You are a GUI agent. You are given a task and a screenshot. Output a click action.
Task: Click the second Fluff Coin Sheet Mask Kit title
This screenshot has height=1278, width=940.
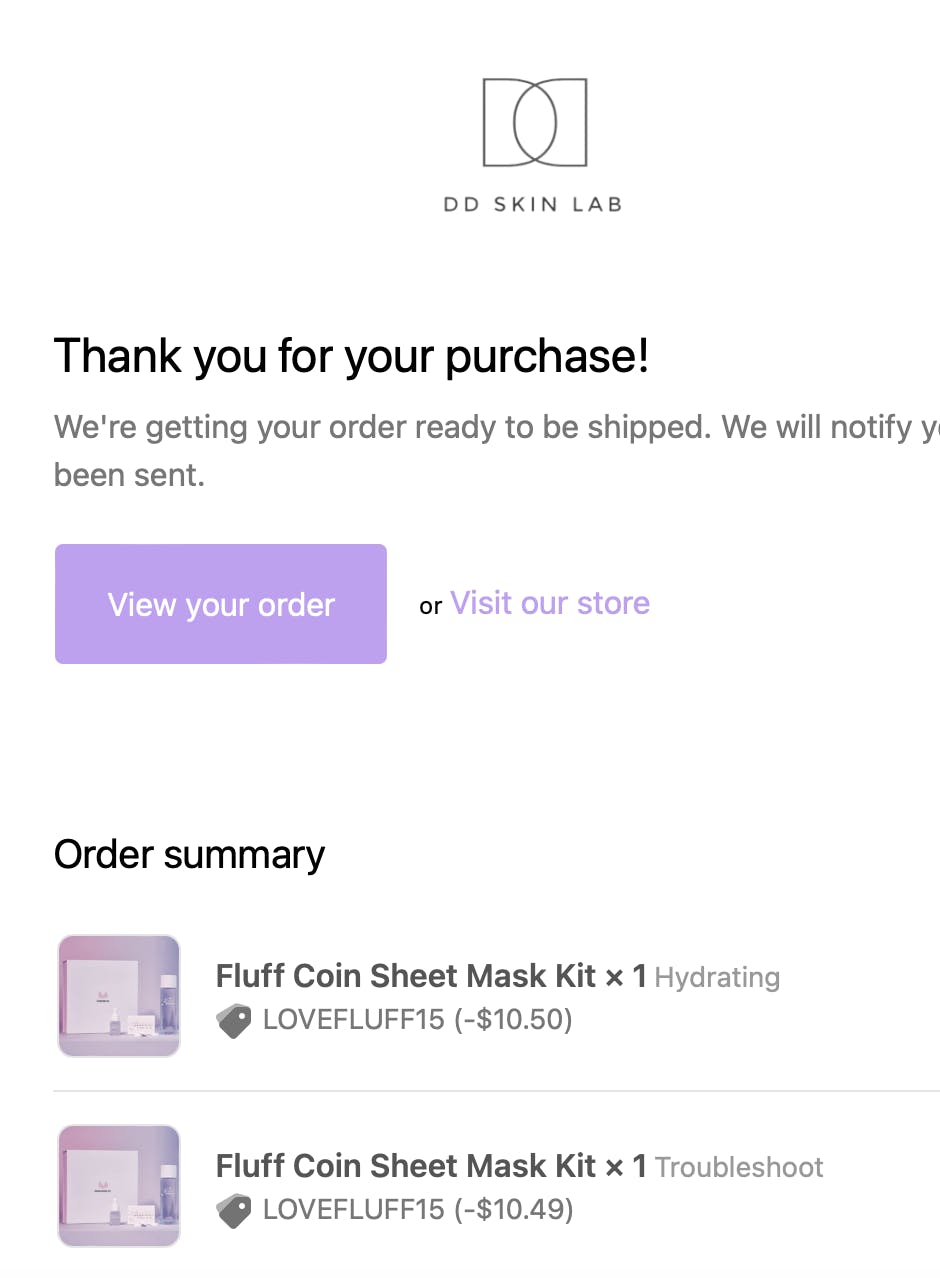pyautogui.click(x=431, y=1166)
